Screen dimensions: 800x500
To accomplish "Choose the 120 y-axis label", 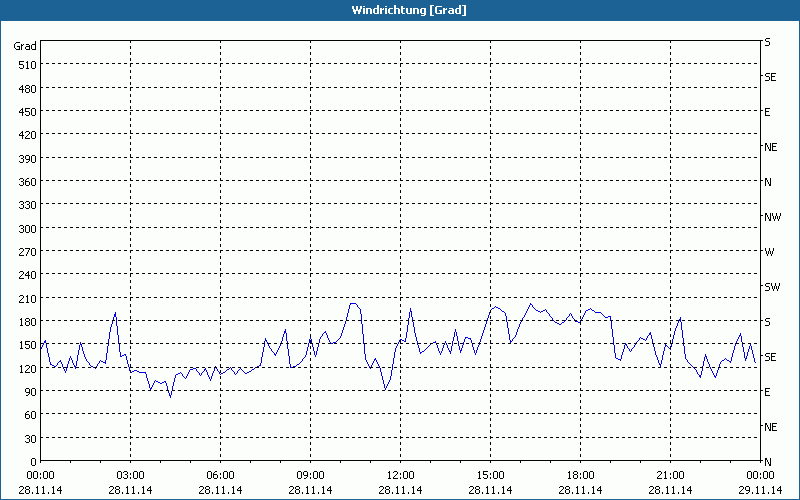I will point(28,368).
